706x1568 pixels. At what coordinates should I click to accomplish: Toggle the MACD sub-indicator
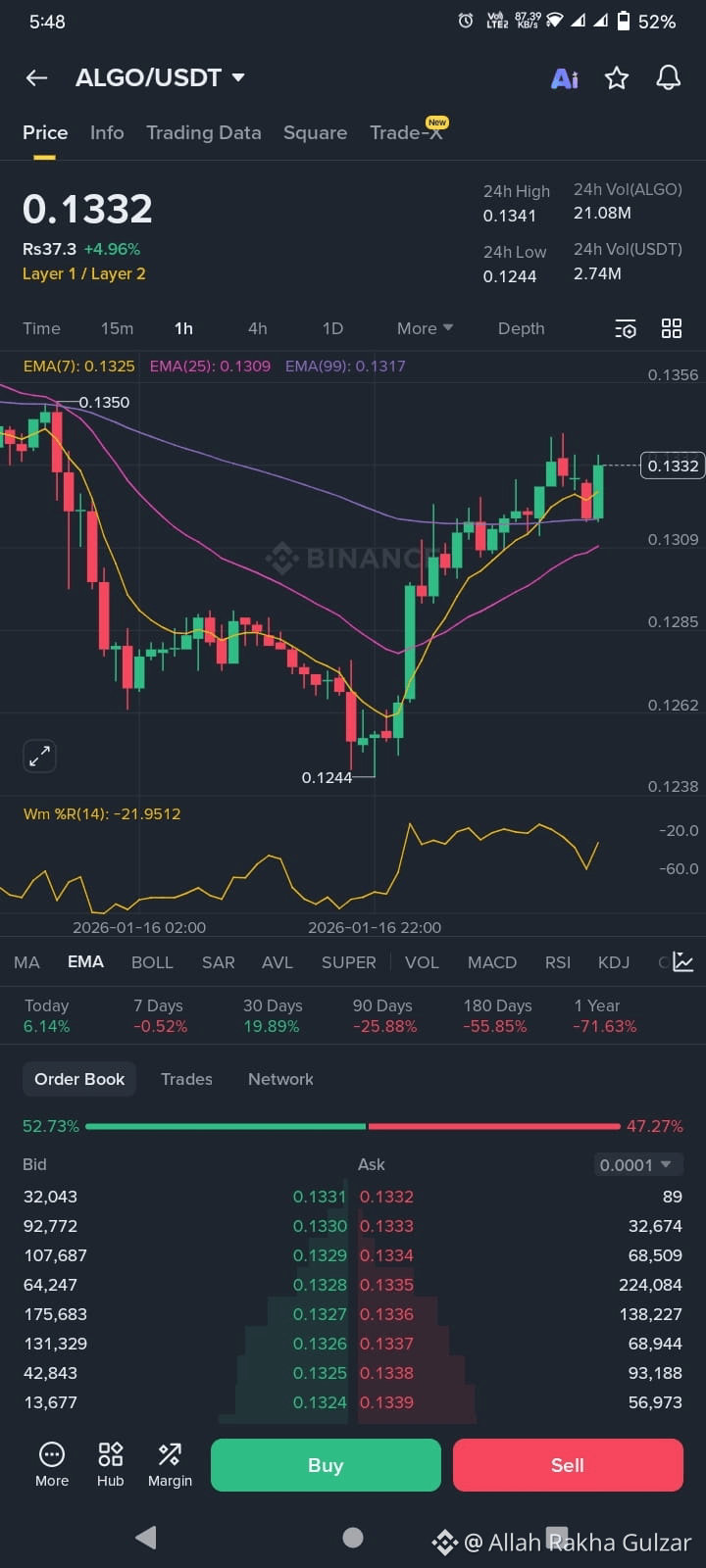click(x=492, y=962)
